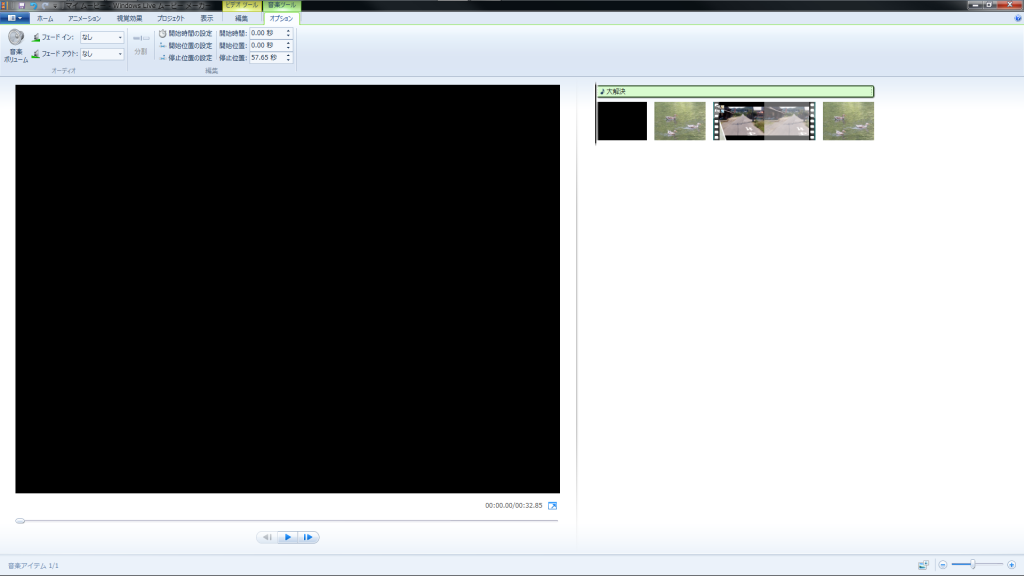The height and width of the screenshot is (576, 1024).
Task: Select the first grass photo clip
Action: coord(680,121)
